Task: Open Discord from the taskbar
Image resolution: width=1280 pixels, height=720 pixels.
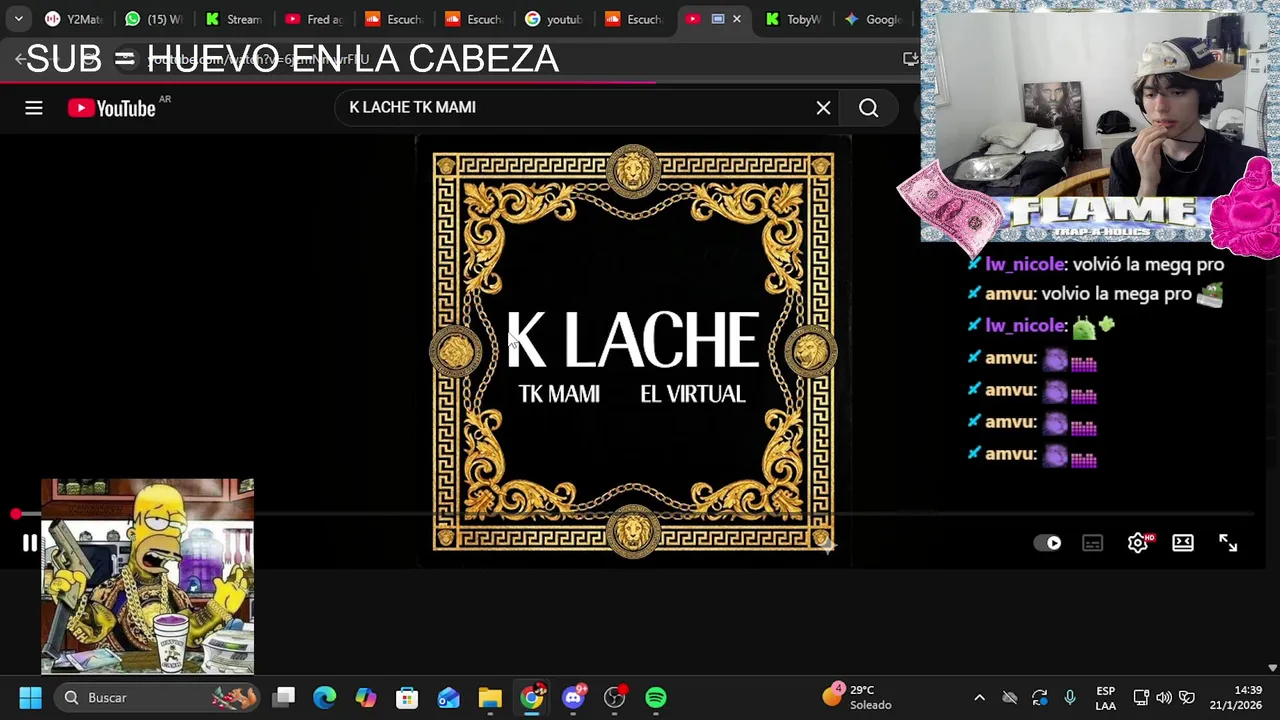Action: click(x=574, y=697)
